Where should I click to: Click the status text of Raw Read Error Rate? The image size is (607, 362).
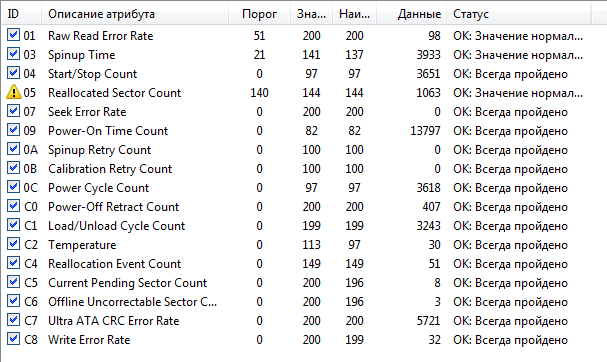point(518,36)
